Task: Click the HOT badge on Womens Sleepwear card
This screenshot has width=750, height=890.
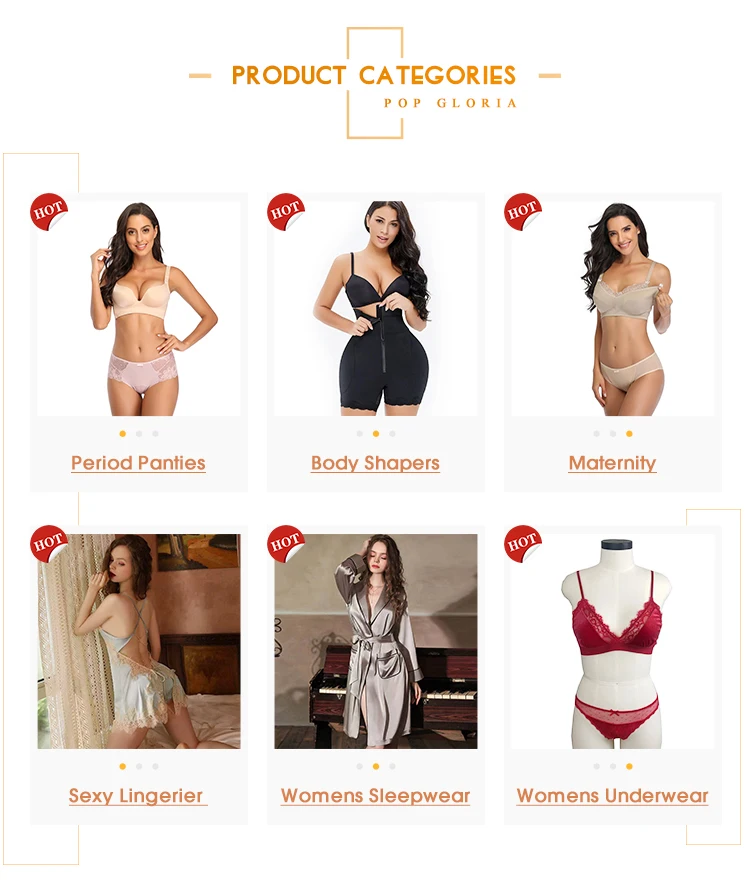Action: tap(285, 544)
